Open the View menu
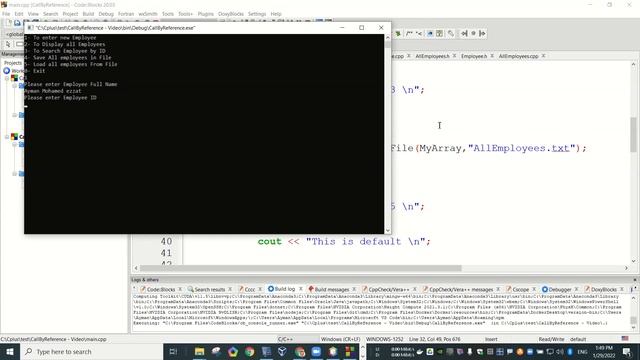The width and height of the screenshot is (640, 360). (33, 14)
